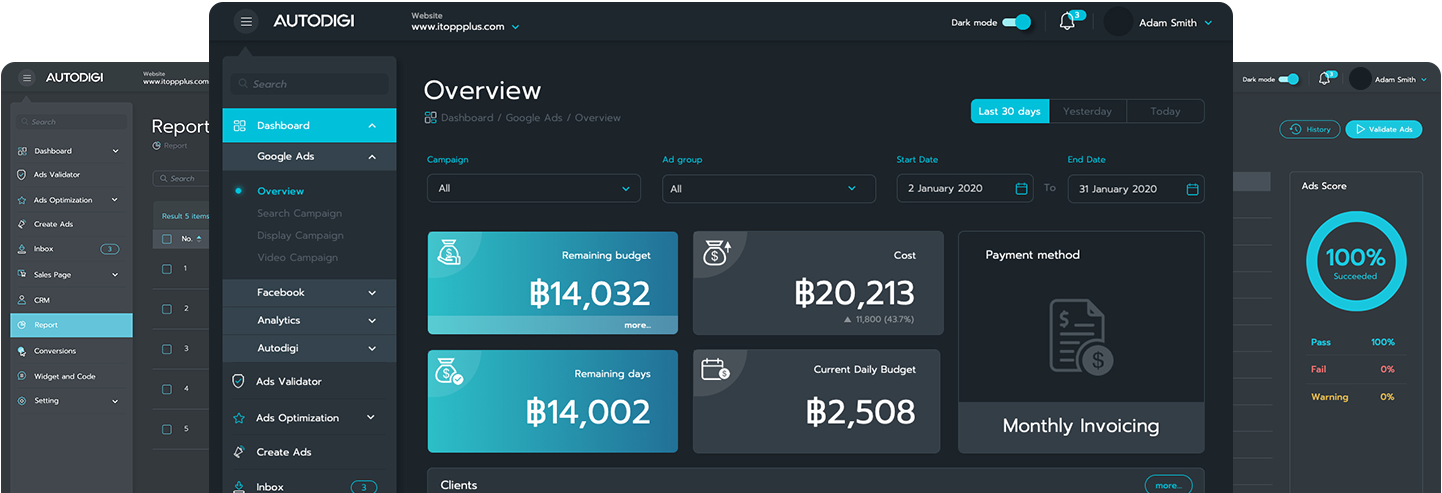The height and width of the screenshot is (493, 1442).
Task: Open Search Campaign submenu item
Action: [x=299, y=213]
